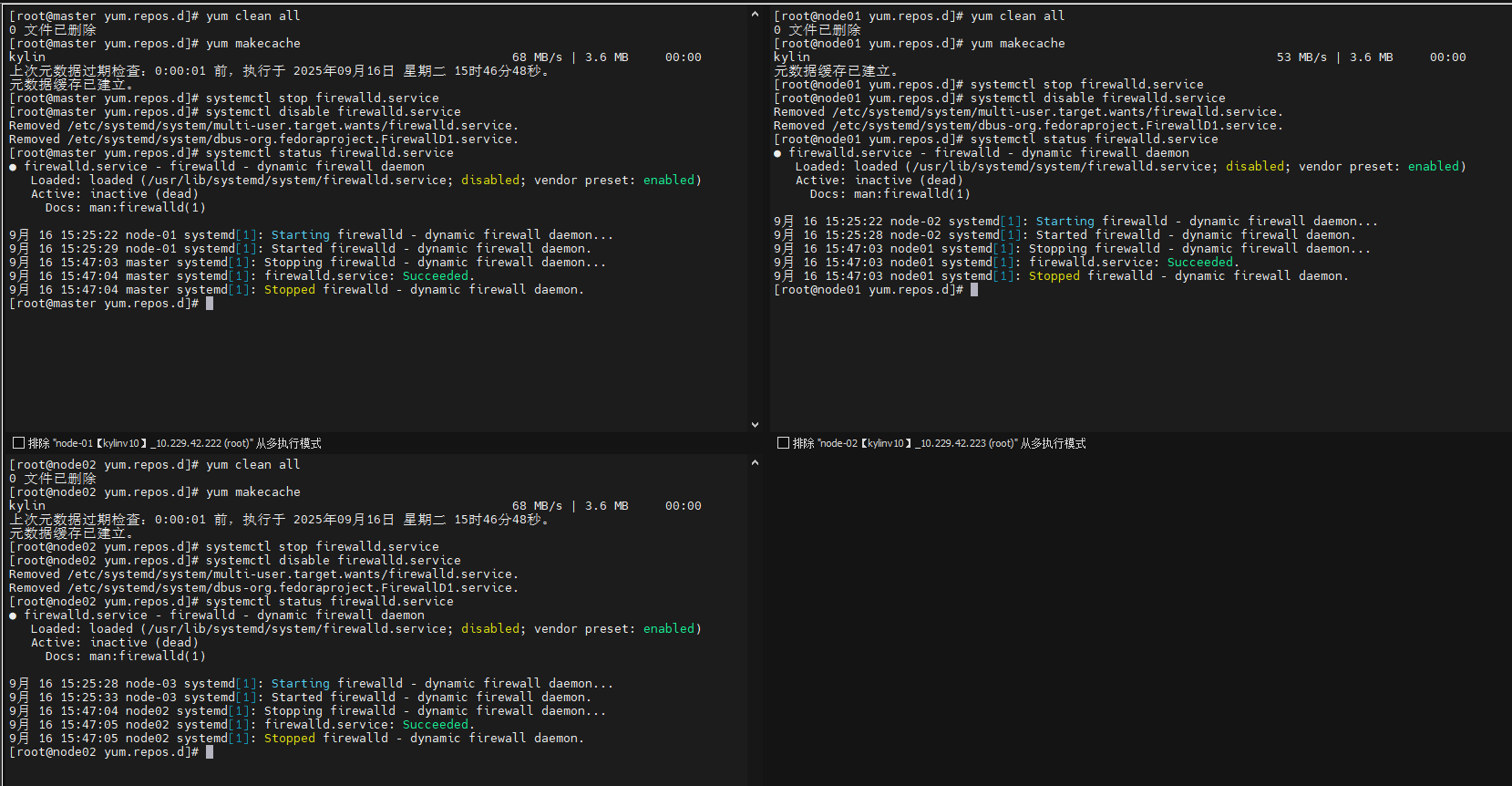Click yellow 'disabled' word in master terminal

point(490,181)
